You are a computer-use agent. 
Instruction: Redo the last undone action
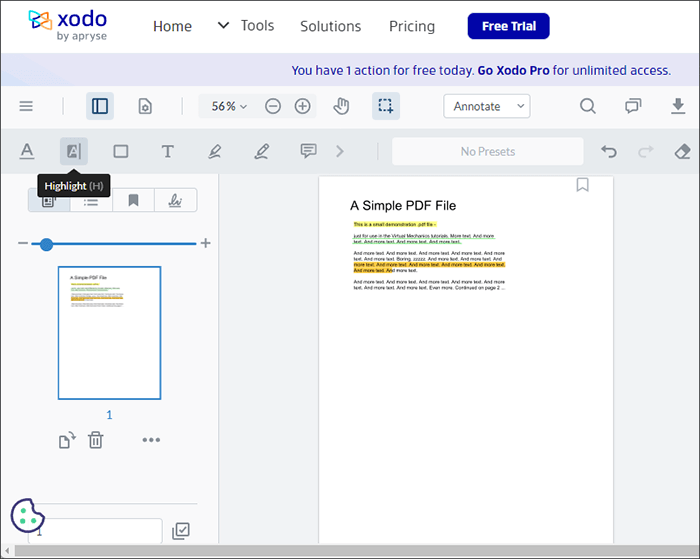(x=646, y=151)
